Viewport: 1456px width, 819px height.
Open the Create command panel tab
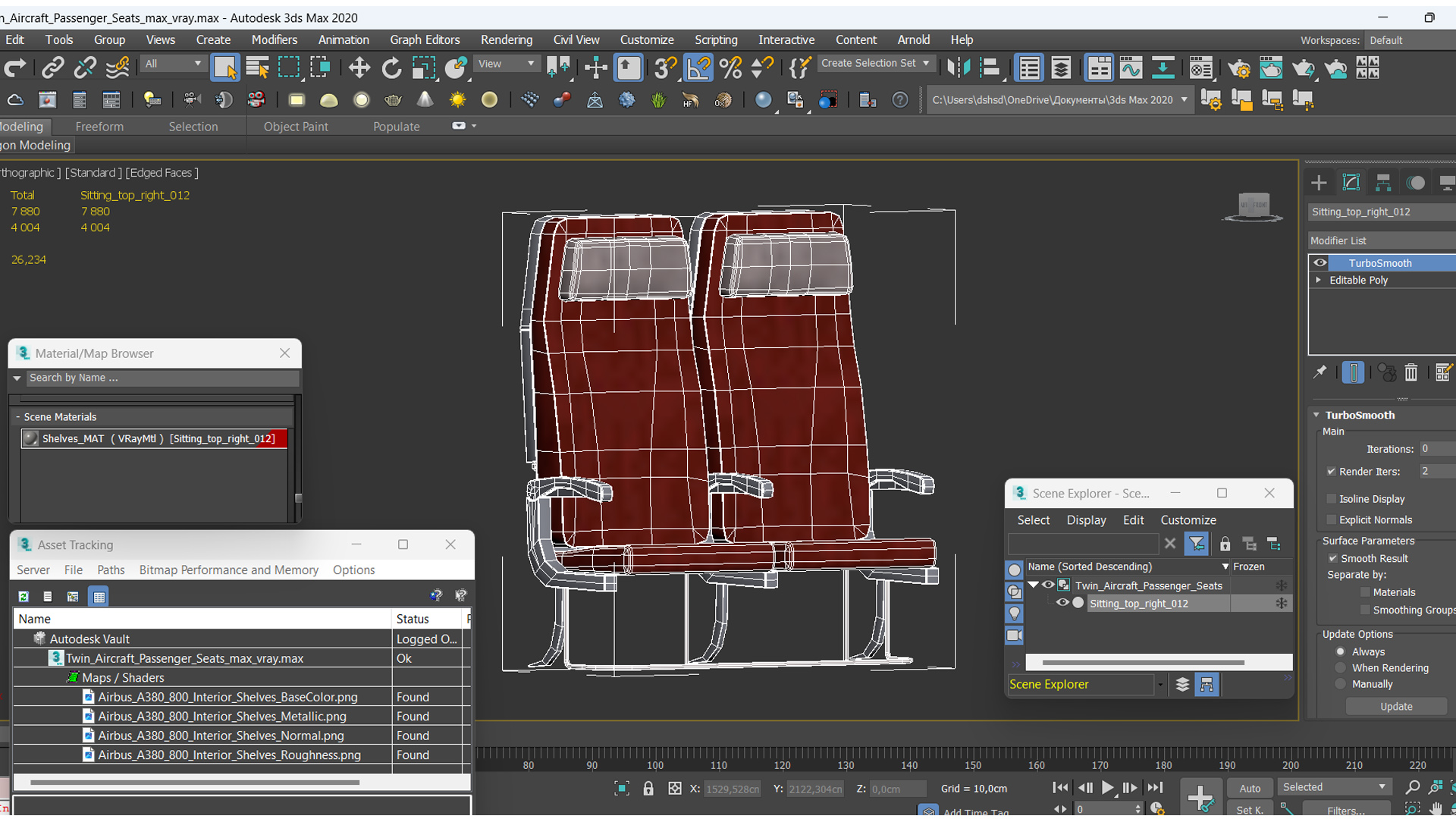[1319, 183]
